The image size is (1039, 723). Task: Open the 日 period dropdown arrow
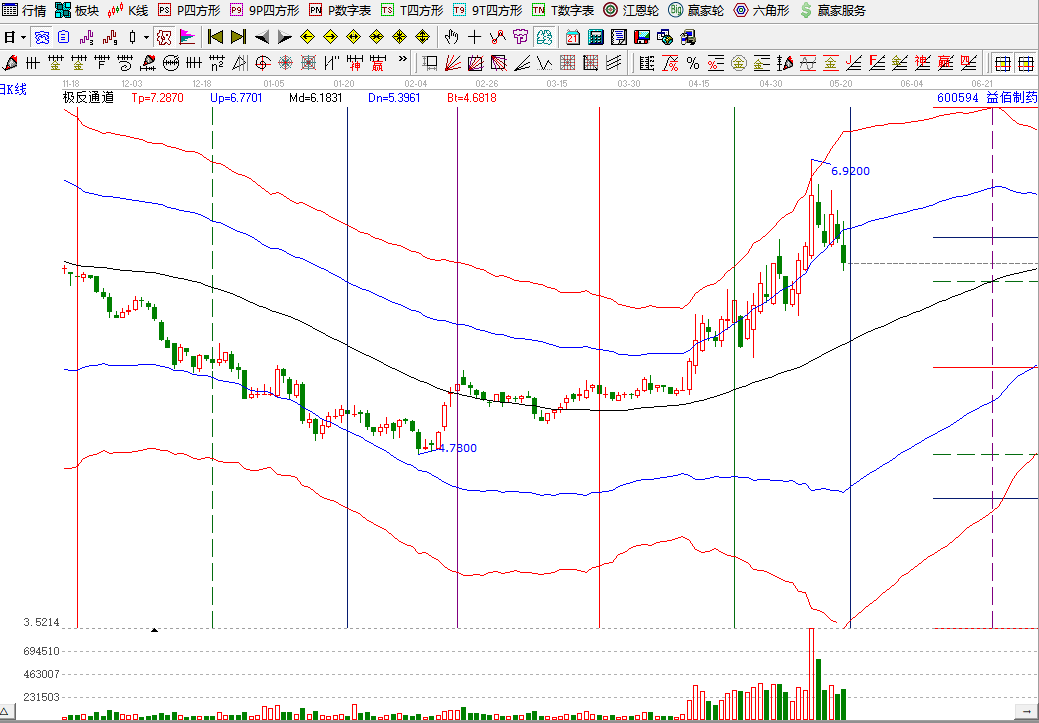(x=24, y=38)
